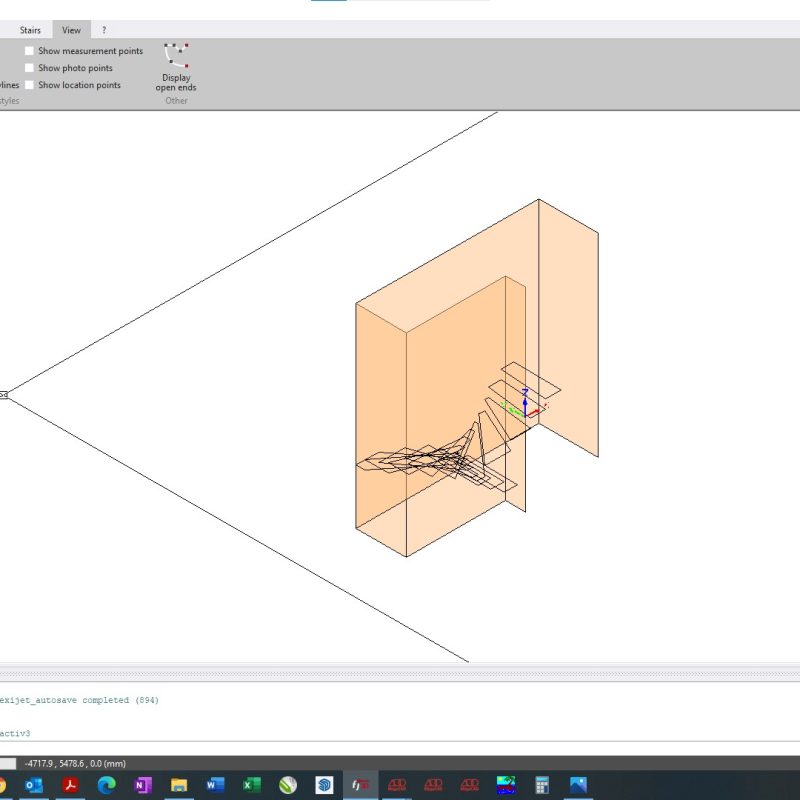Toggle Show photo points checkbox

pos(30,68)
